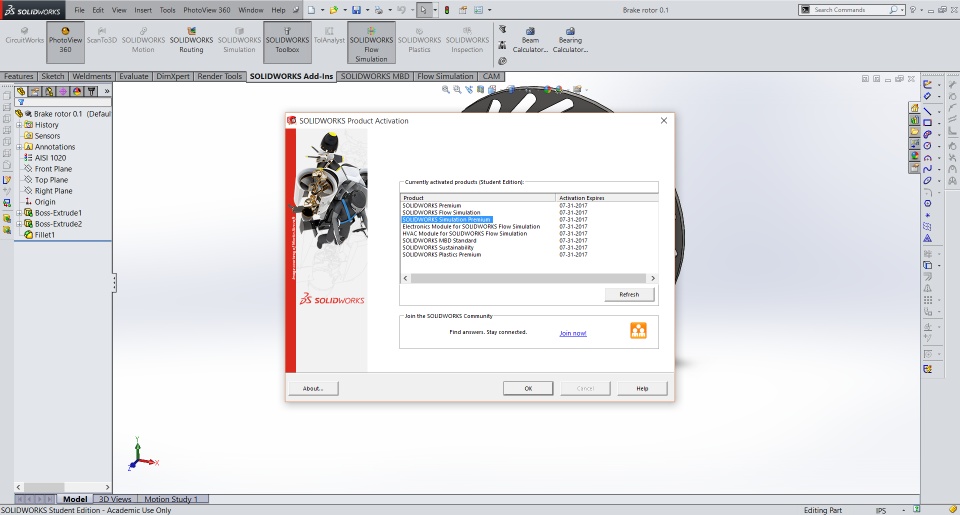Switch to the Motion Study 1 tab

(171, 499)
